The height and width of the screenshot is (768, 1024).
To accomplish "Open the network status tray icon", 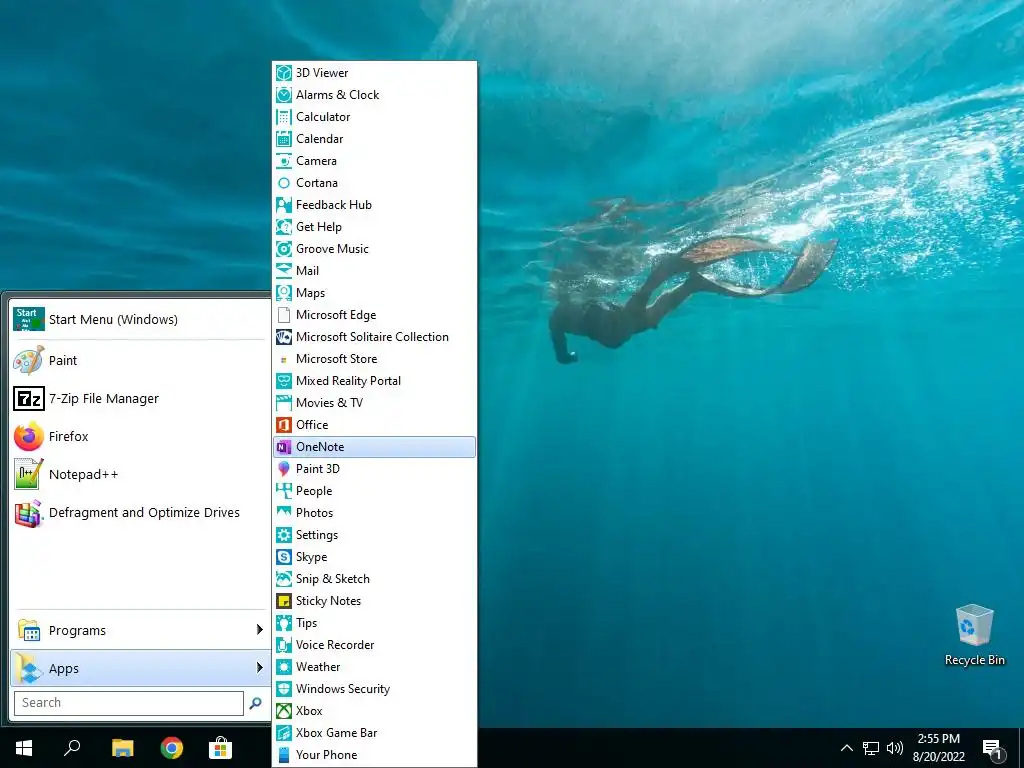I will 871,748.
